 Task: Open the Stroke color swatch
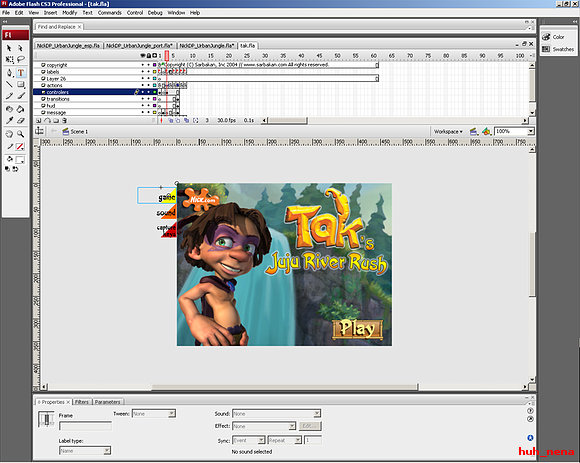click(x=20, y=147)
